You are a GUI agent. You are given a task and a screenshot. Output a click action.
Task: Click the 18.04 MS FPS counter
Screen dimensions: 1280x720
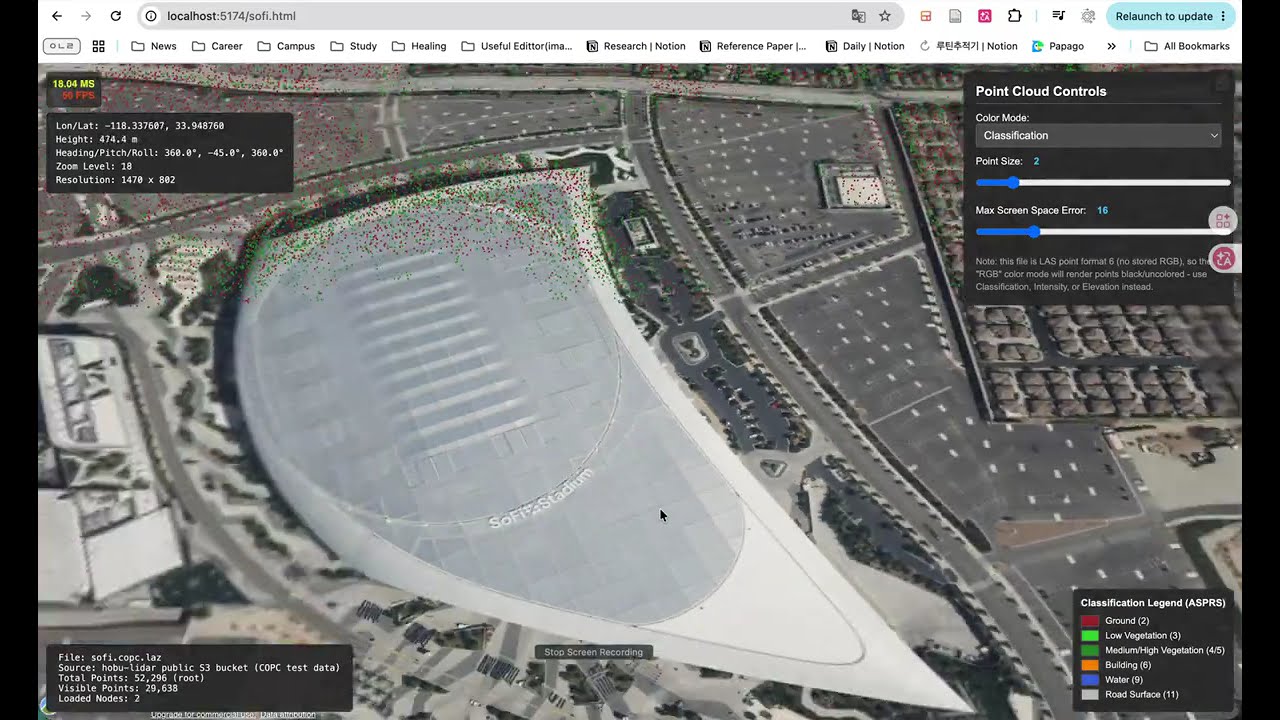point(73,90)
